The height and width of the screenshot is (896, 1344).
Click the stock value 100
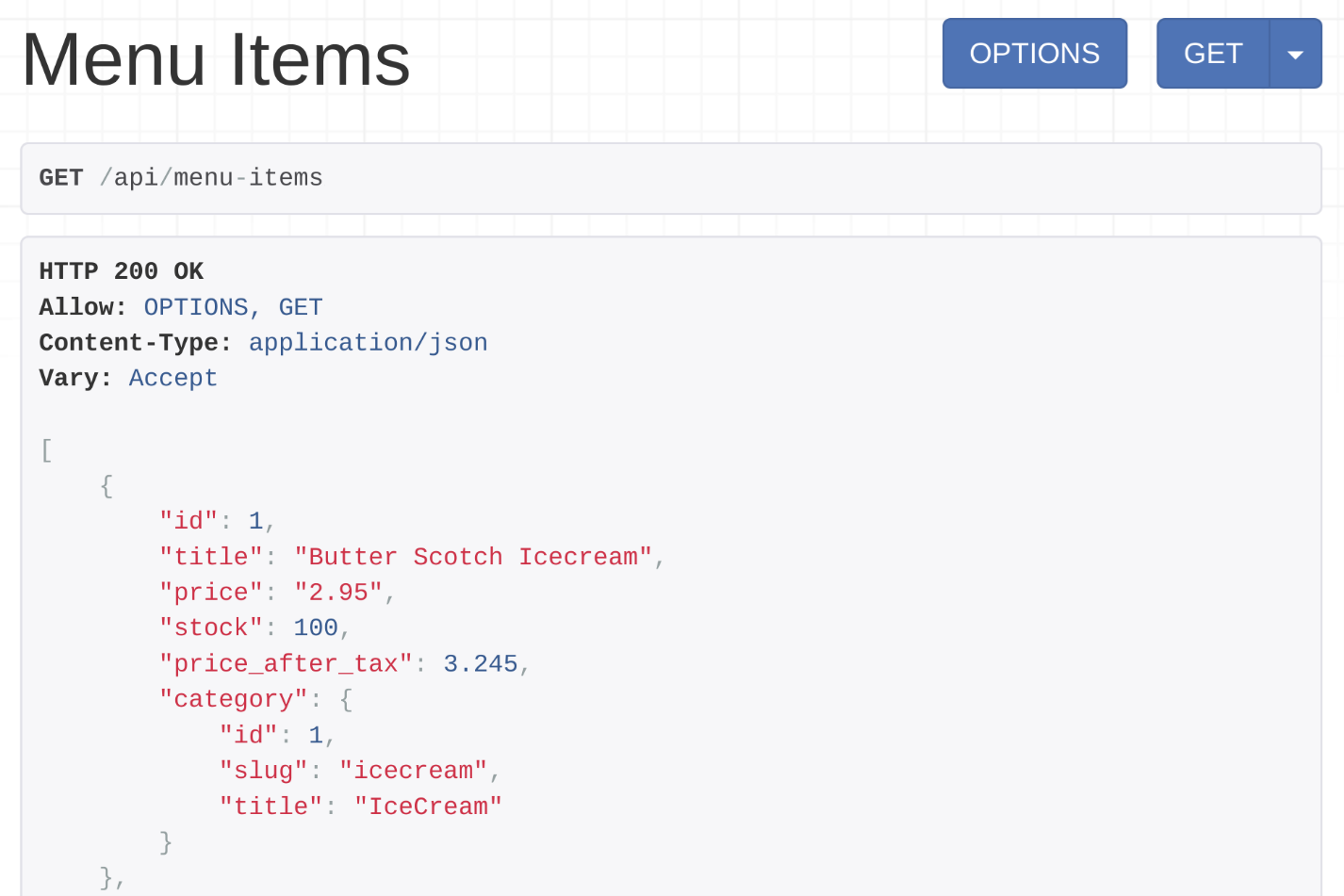(x=316, y=627)
